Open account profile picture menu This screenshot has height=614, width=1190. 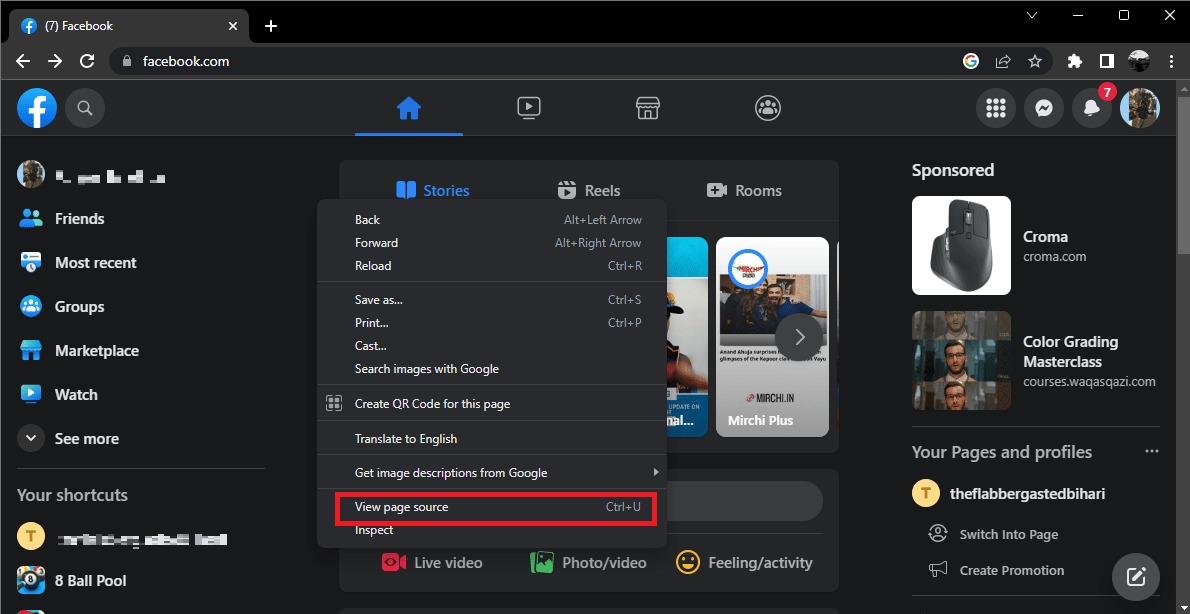pos(1140,109)
